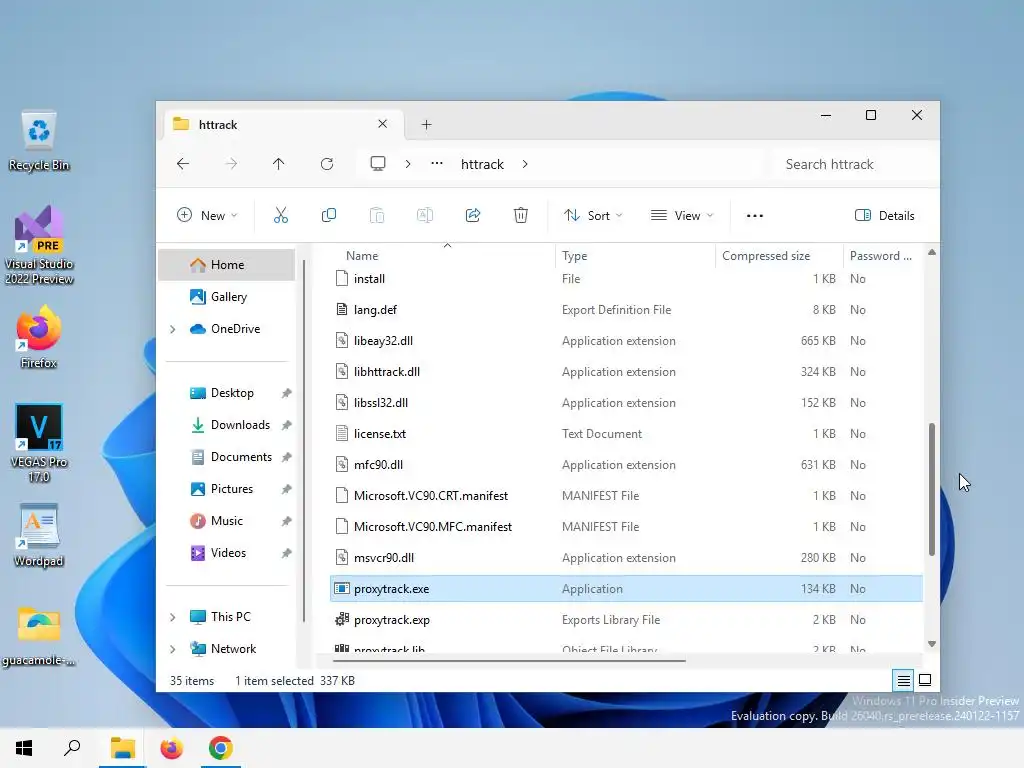Click the Delete trash icon
This screenshot has height=768, width=1024.
pyautogui.click(x=520, y=216)
